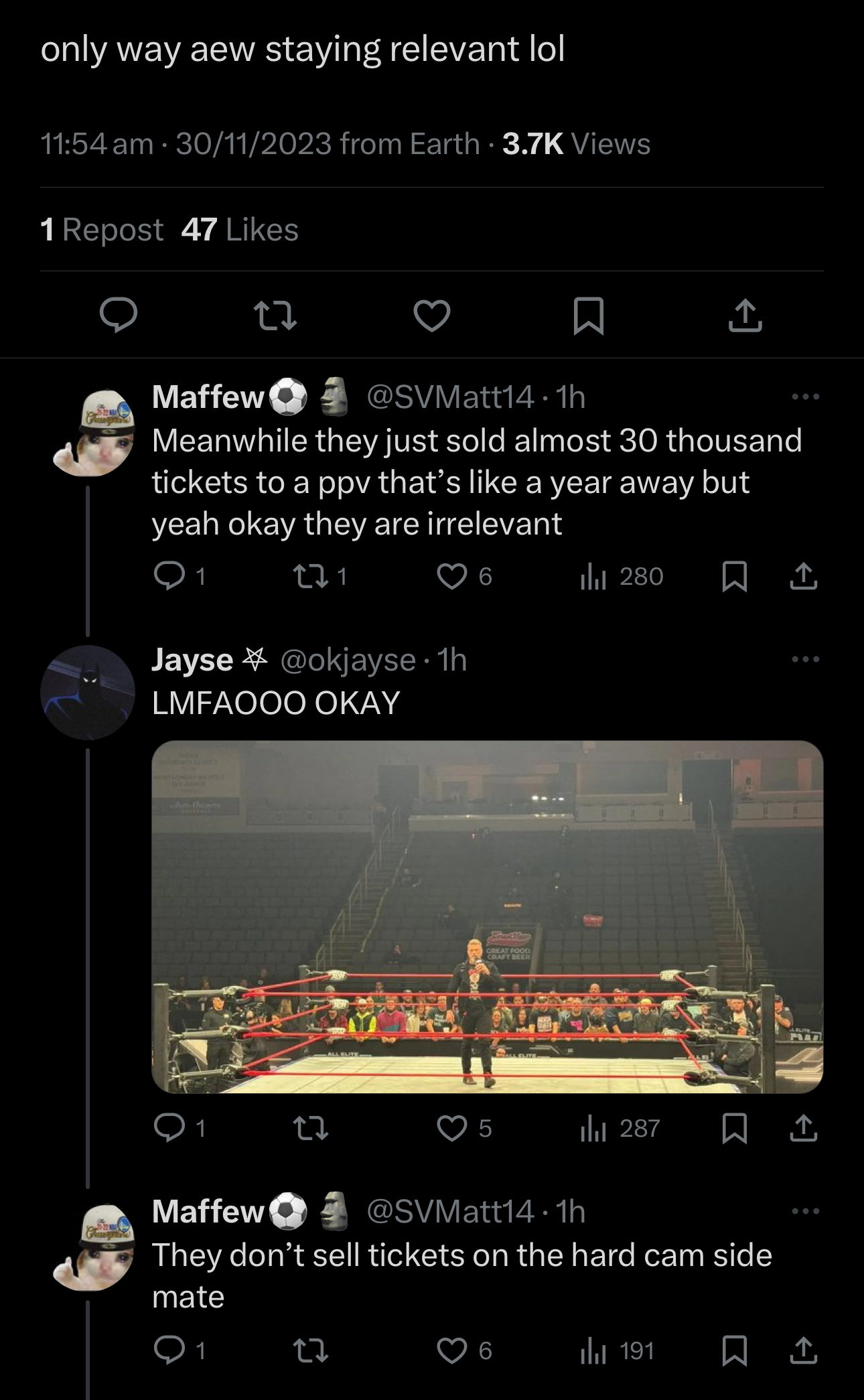Open more options on Maffew's first reply
Viewport: 864px width, 1400px height.
(805, 397)
